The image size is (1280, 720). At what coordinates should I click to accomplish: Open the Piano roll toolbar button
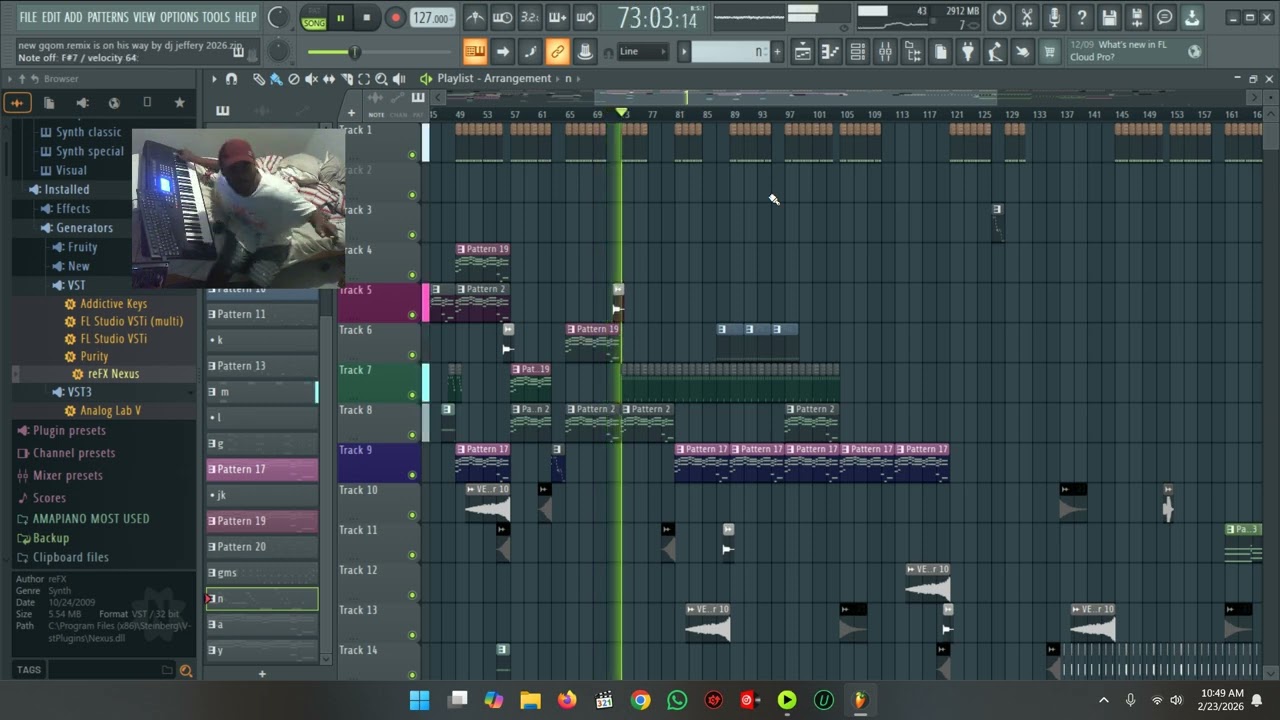(831, 52)
